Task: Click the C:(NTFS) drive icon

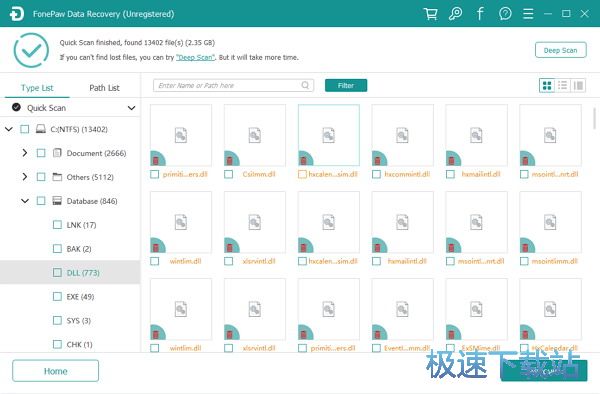Action: click(41, 129)
